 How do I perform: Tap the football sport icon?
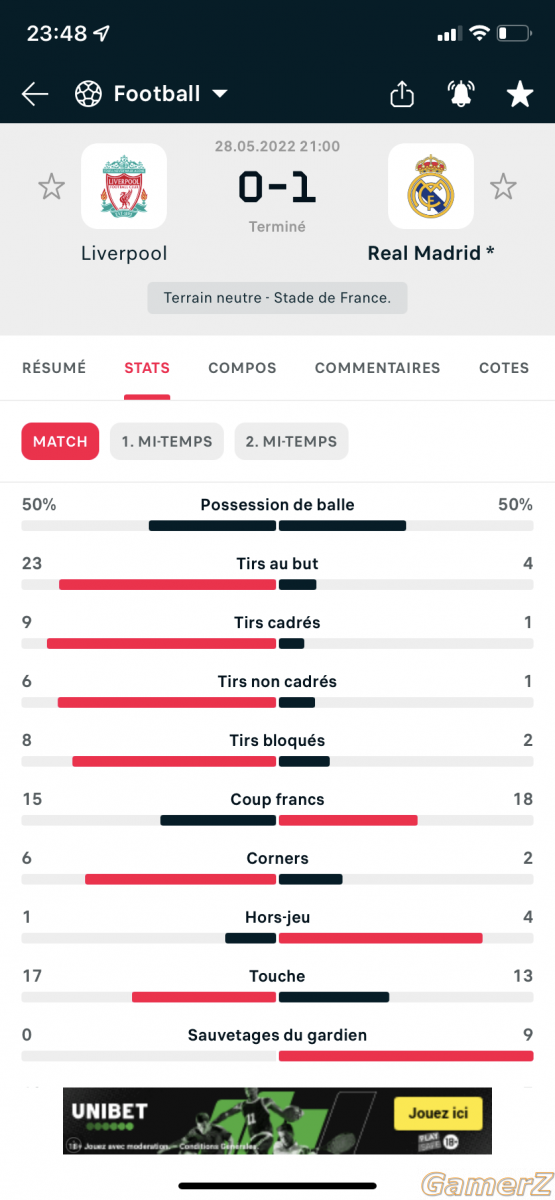pos(89,94)
